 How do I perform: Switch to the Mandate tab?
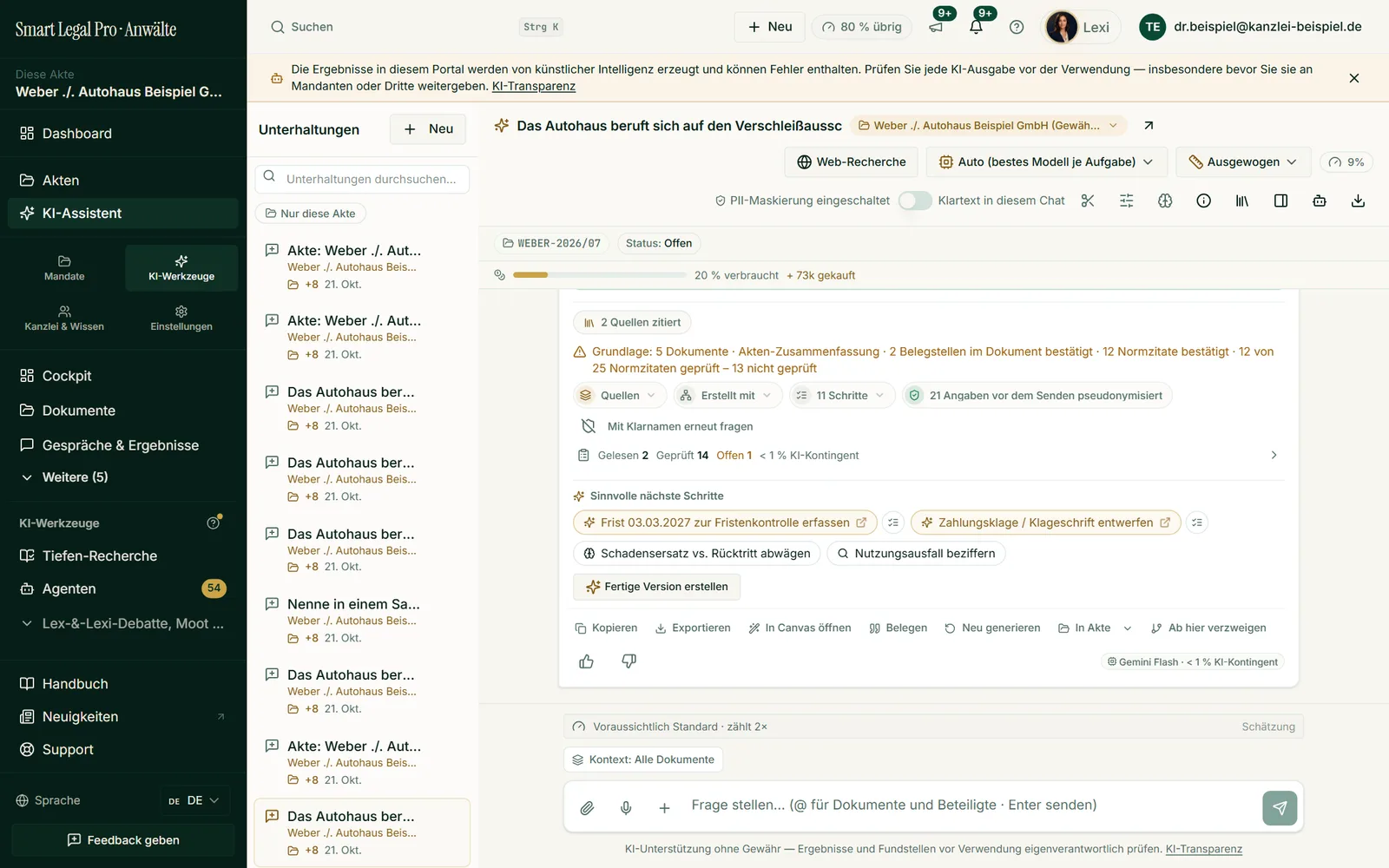pyautogui.click(x=64, y=268)
